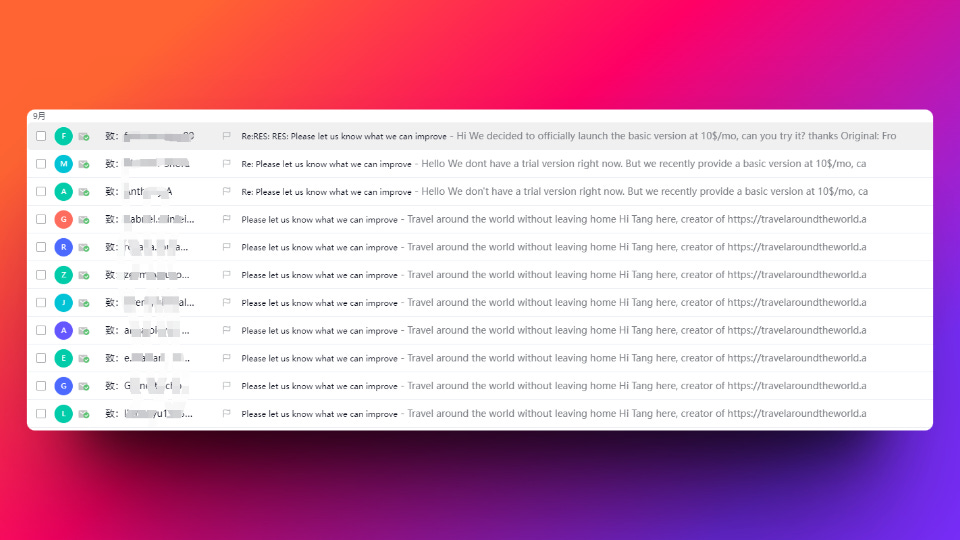The image size is (960, 540).
Task: Click preview 'Hello We dont have a trial version'
Action: (643, 163)
